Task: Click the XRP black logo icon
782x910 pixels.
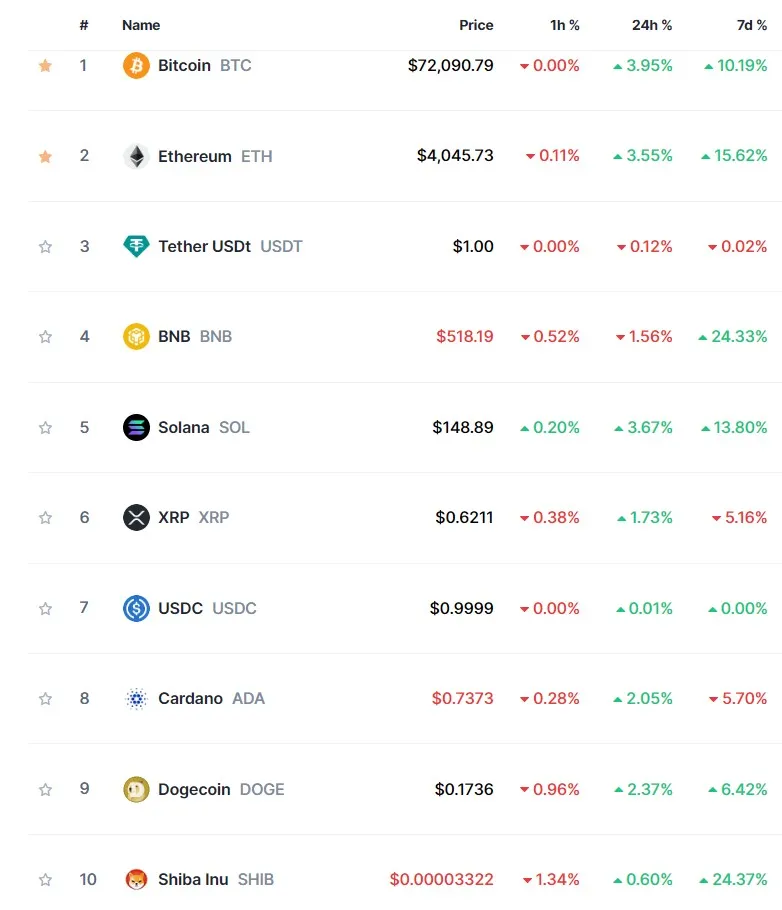Action: (x=136, y=518)
